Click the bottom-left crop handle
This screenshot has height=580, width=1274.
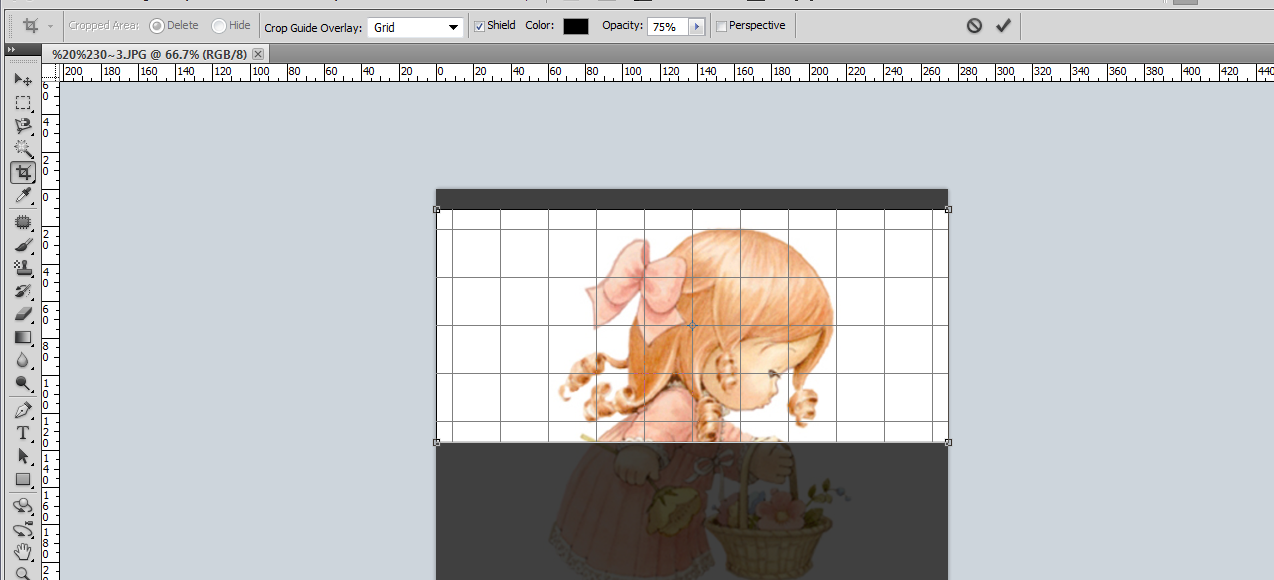tap(436, 442)
